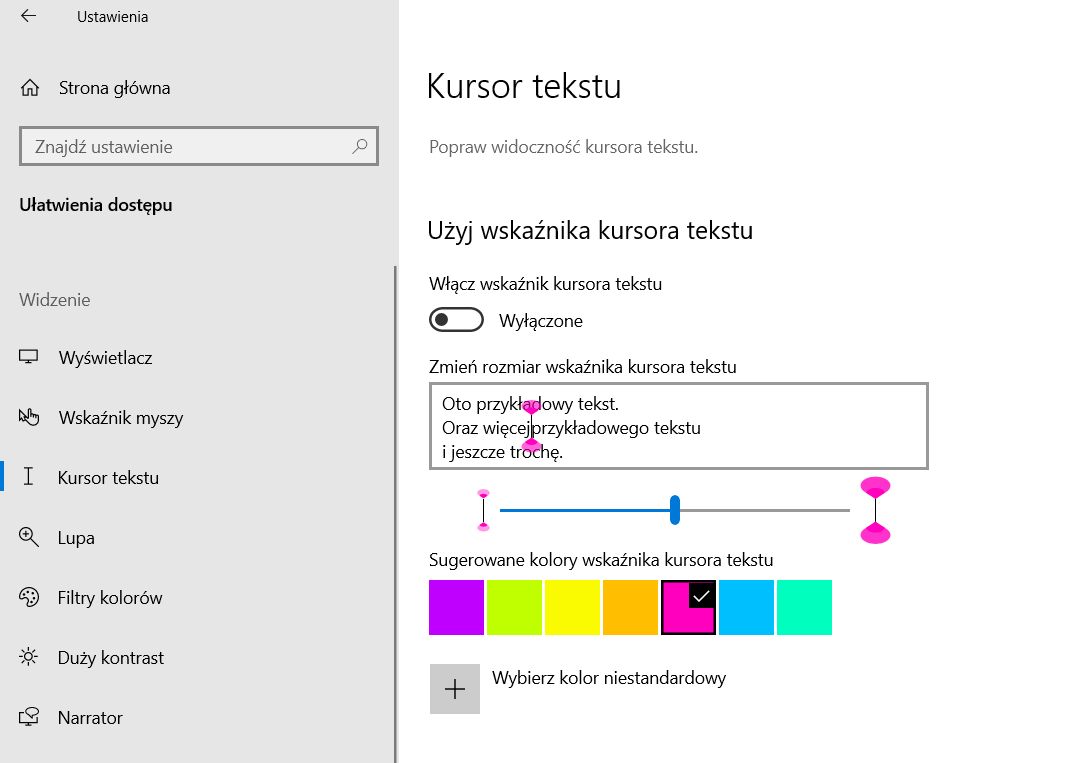Open Duży kontrast settings
The width and height of the screenshot is (1085, 763).
pos(111,657)
